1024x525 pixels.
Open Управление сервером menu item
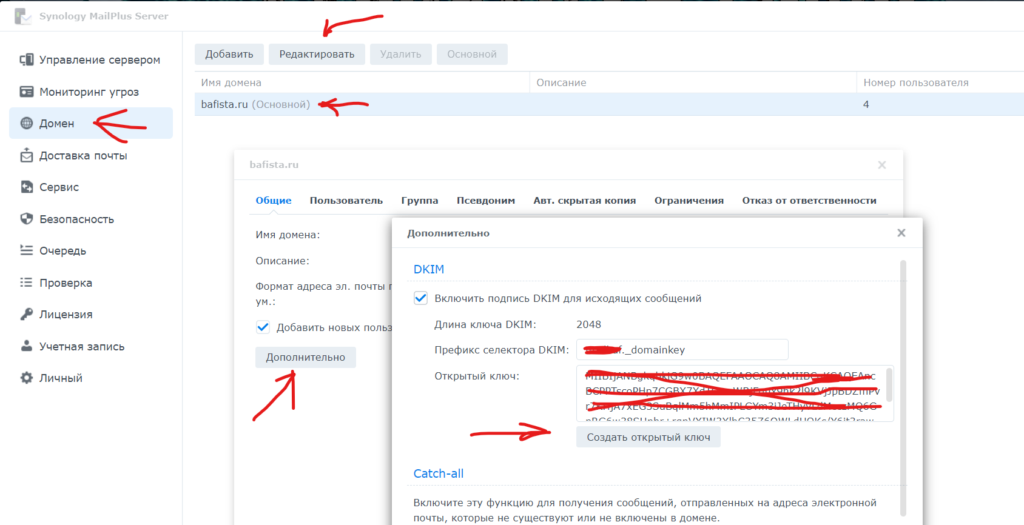click(91, 60)
